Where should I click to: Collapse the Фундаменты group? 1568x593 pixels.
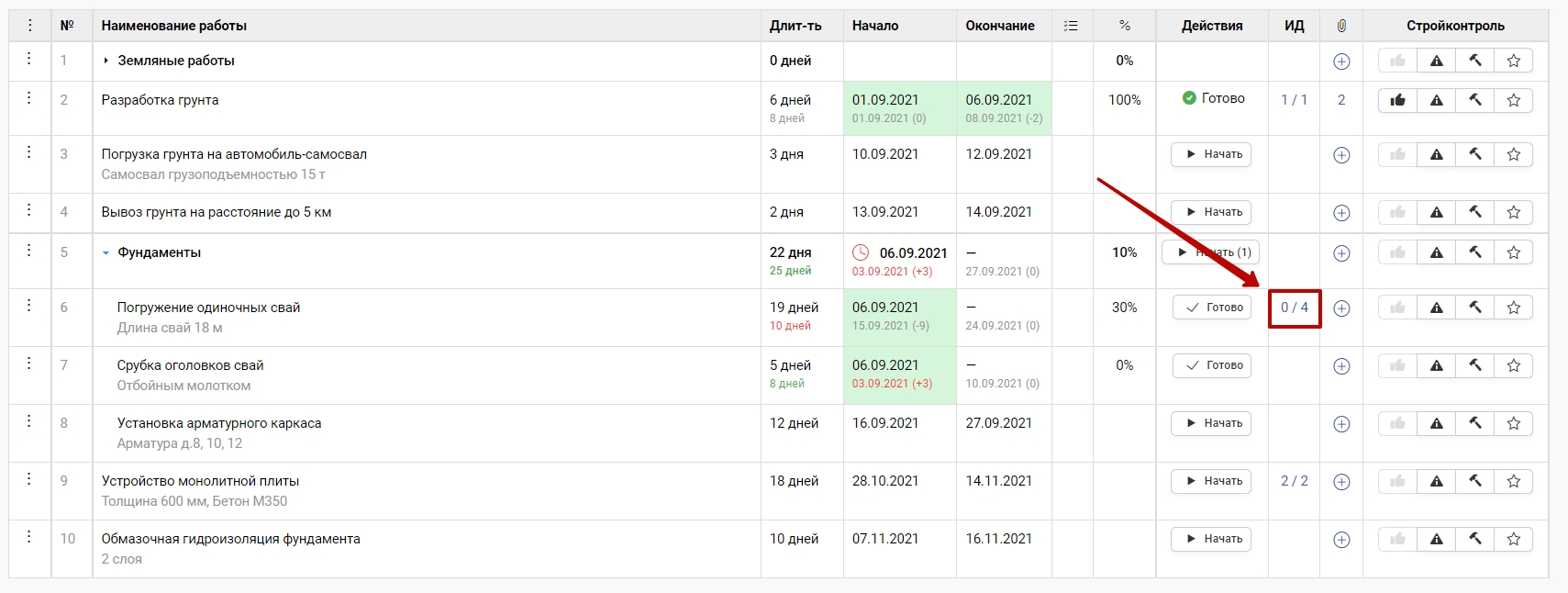coord(106,252)
